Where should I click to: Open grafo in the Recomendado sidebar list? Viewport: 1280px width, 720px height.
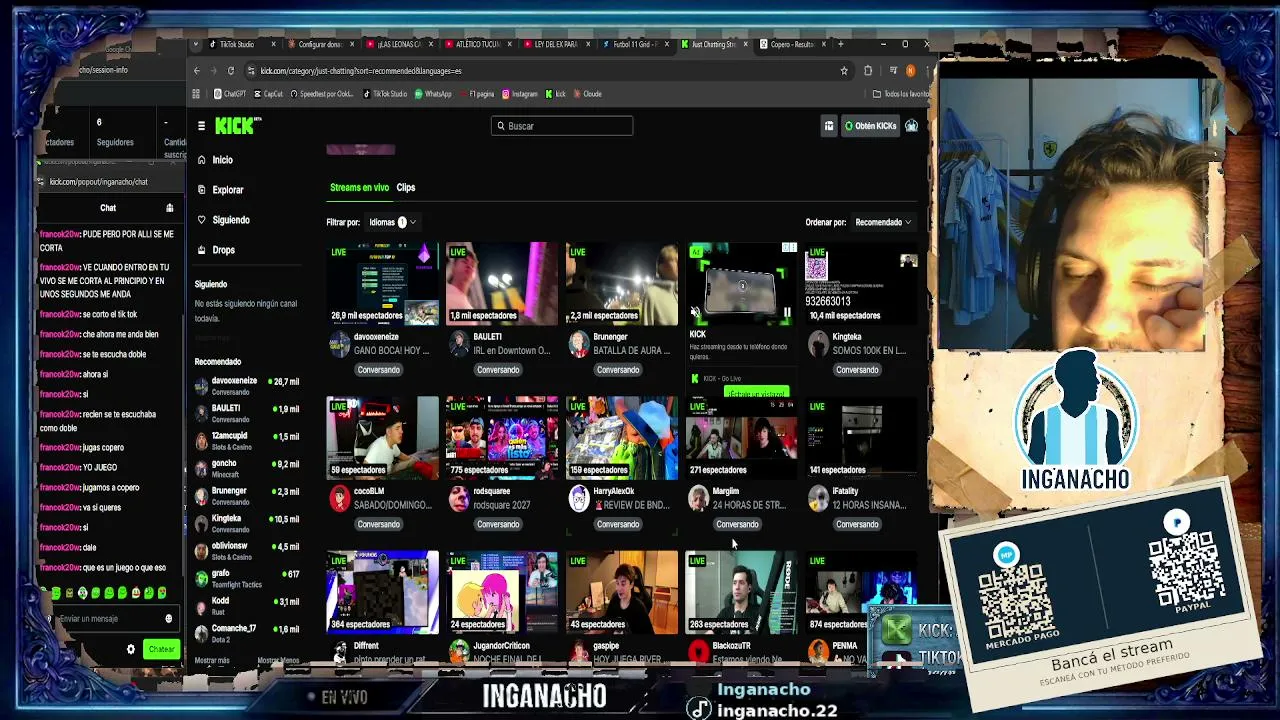pos(247,578)
